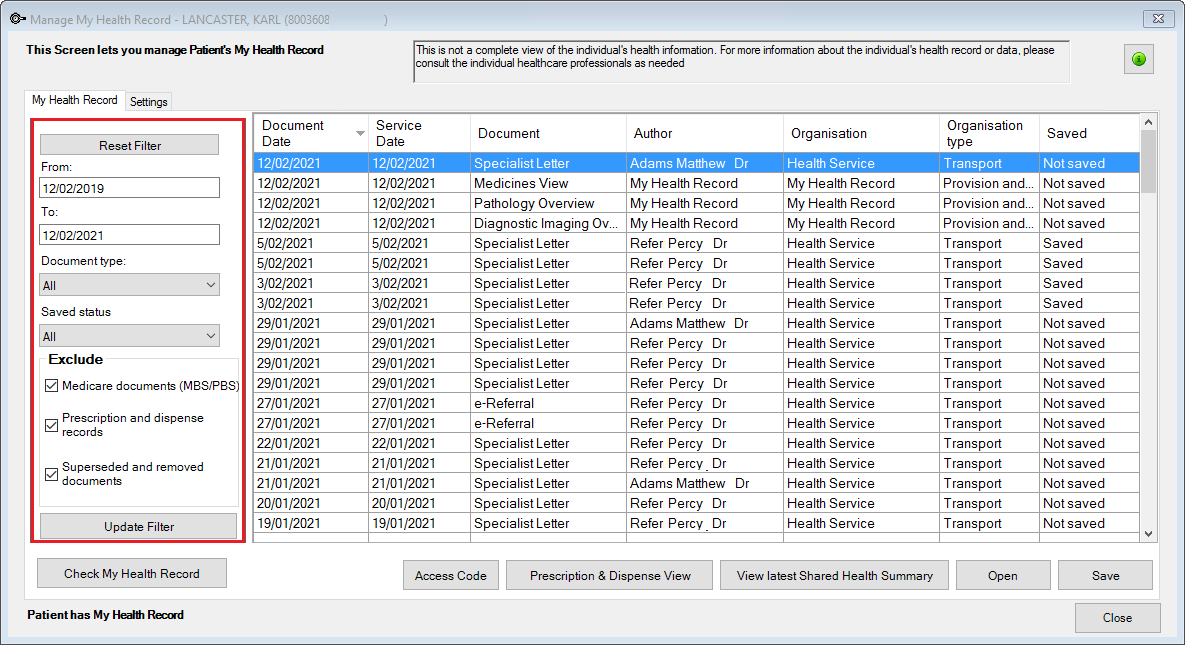The image size is (1185, 645).
Task: Uncheck Prescription and dispense records checkbox
Action: point(51,425)
